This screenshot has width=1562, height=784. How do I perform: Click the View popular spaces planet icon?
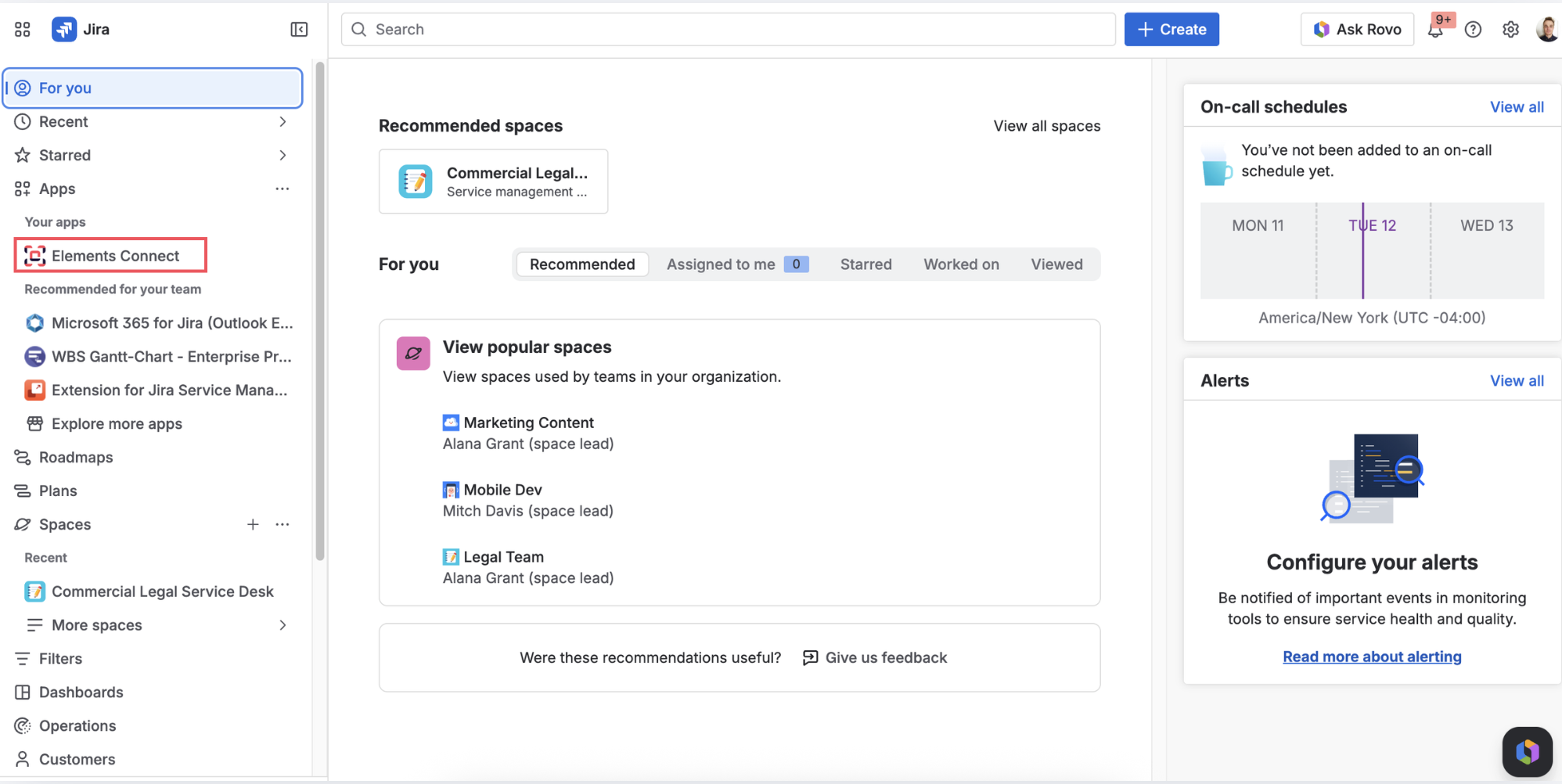pyautogui.click(x=413, y=354)
